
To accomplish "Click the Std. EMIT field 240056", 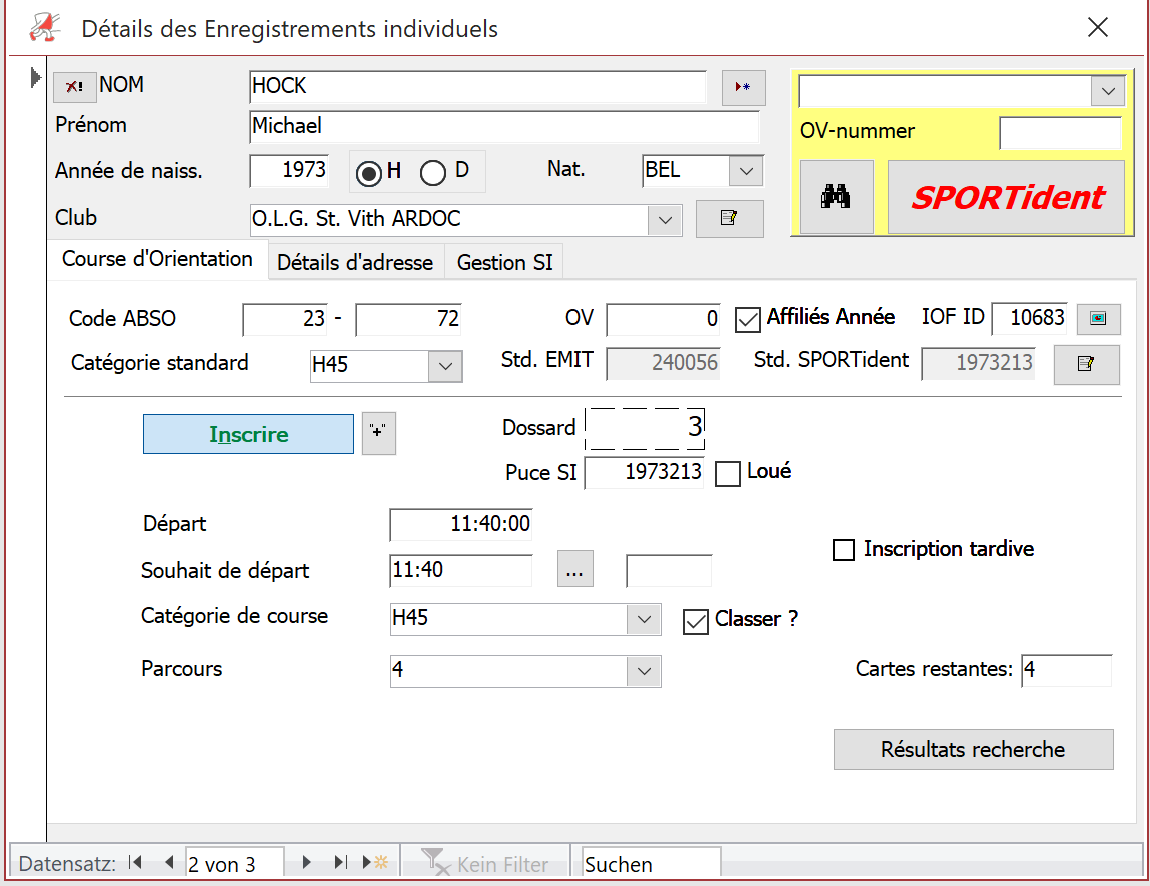I will click(x=663, y=363).
